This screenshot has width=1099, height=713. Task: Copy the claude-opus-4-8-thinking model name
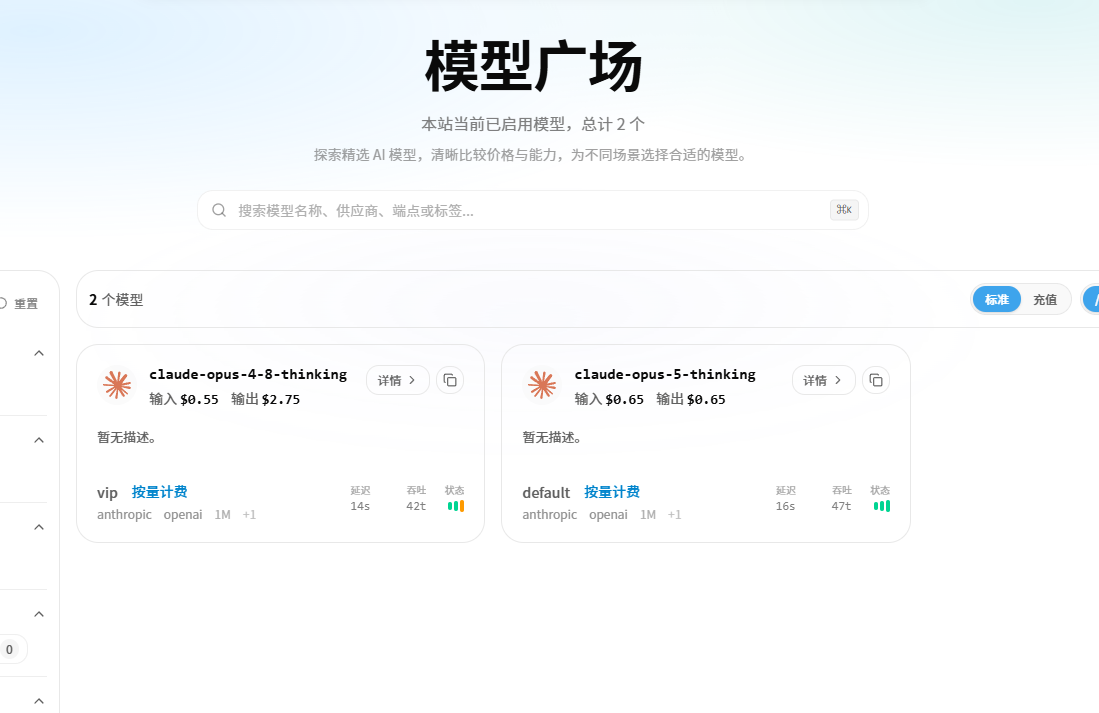pyautogui.click(x=450, y=380)
